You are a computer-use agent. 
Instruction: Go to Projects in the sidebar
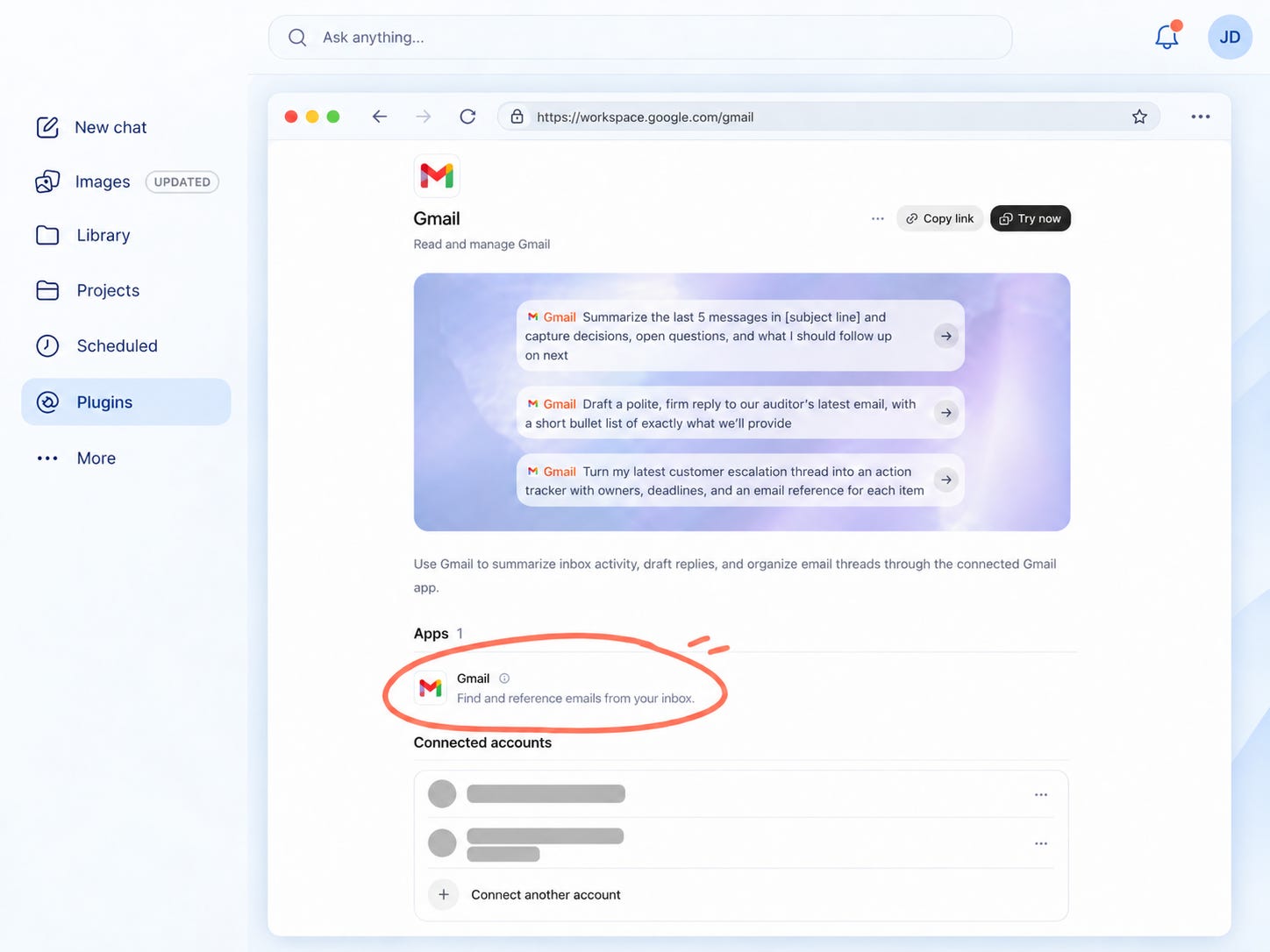coord(108,290)
